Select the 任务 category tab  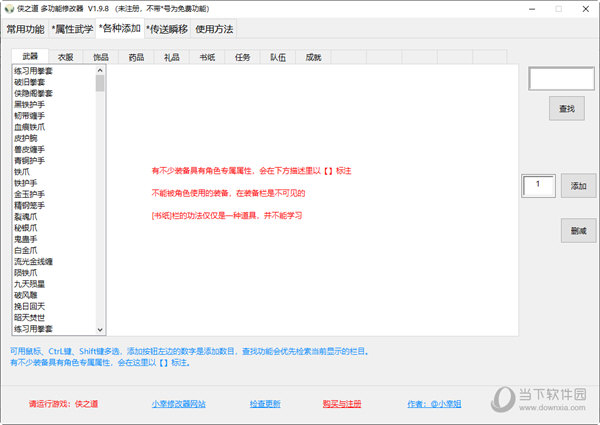click(242, 57)
